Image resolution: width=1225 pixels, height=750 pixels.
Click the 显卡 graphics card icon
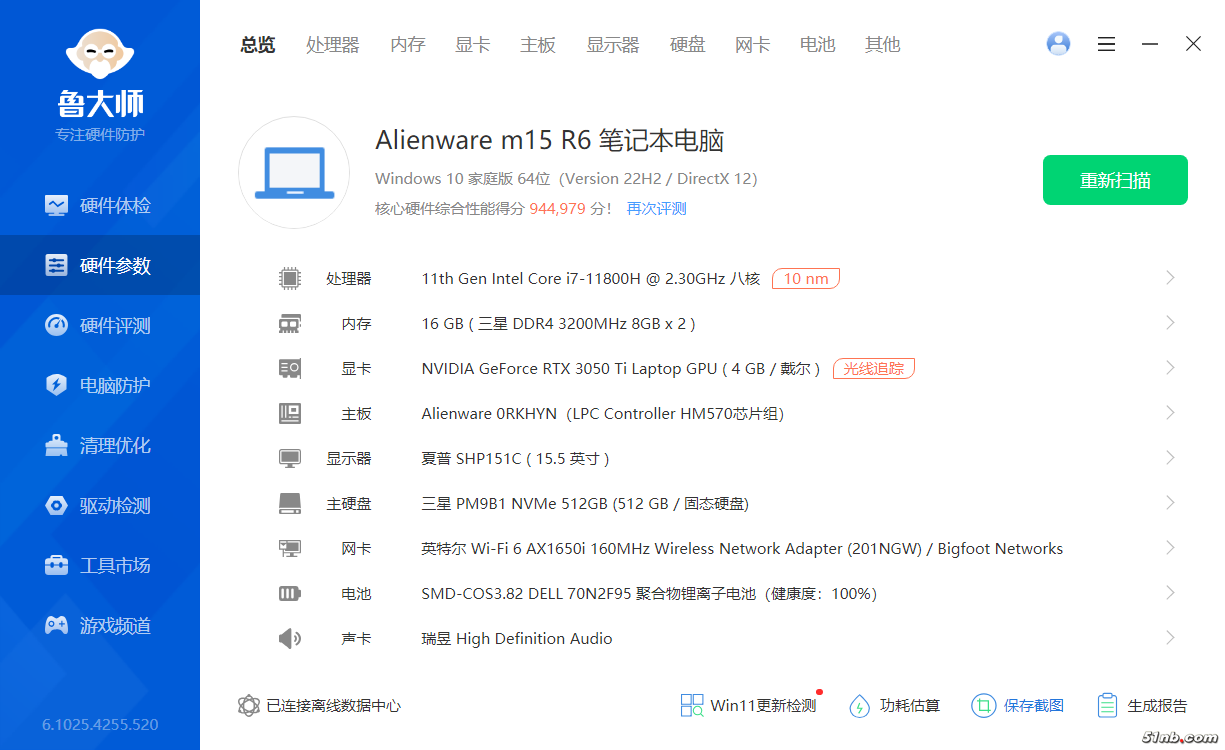click(x=290, y=368)
